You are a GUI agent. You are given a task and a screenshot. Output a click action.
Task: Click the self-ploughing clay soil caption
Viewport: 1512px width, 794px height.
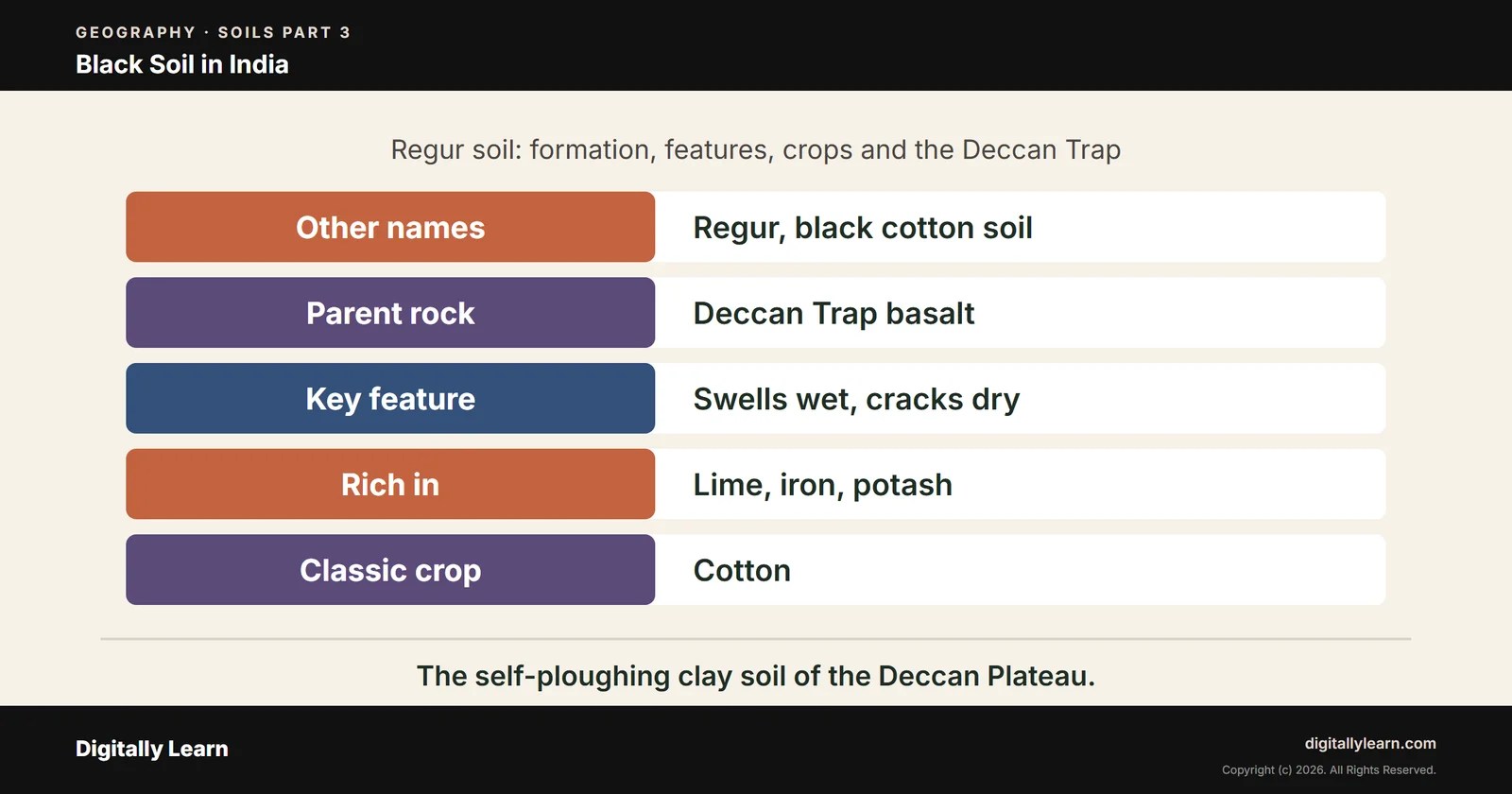pyautogui.click(x=756, y=676)
